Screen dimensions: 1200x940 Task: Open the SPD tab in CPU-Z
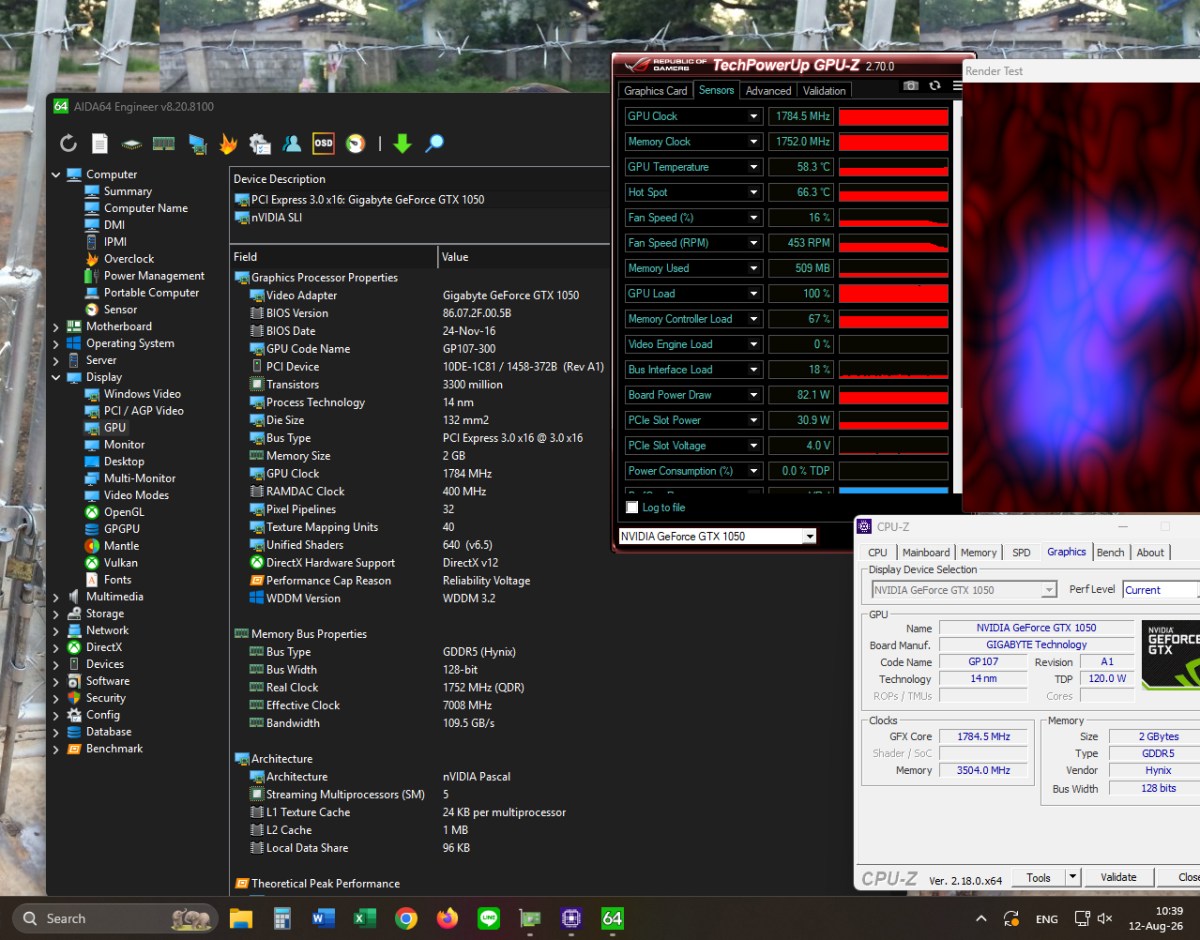click(1021, 552)
